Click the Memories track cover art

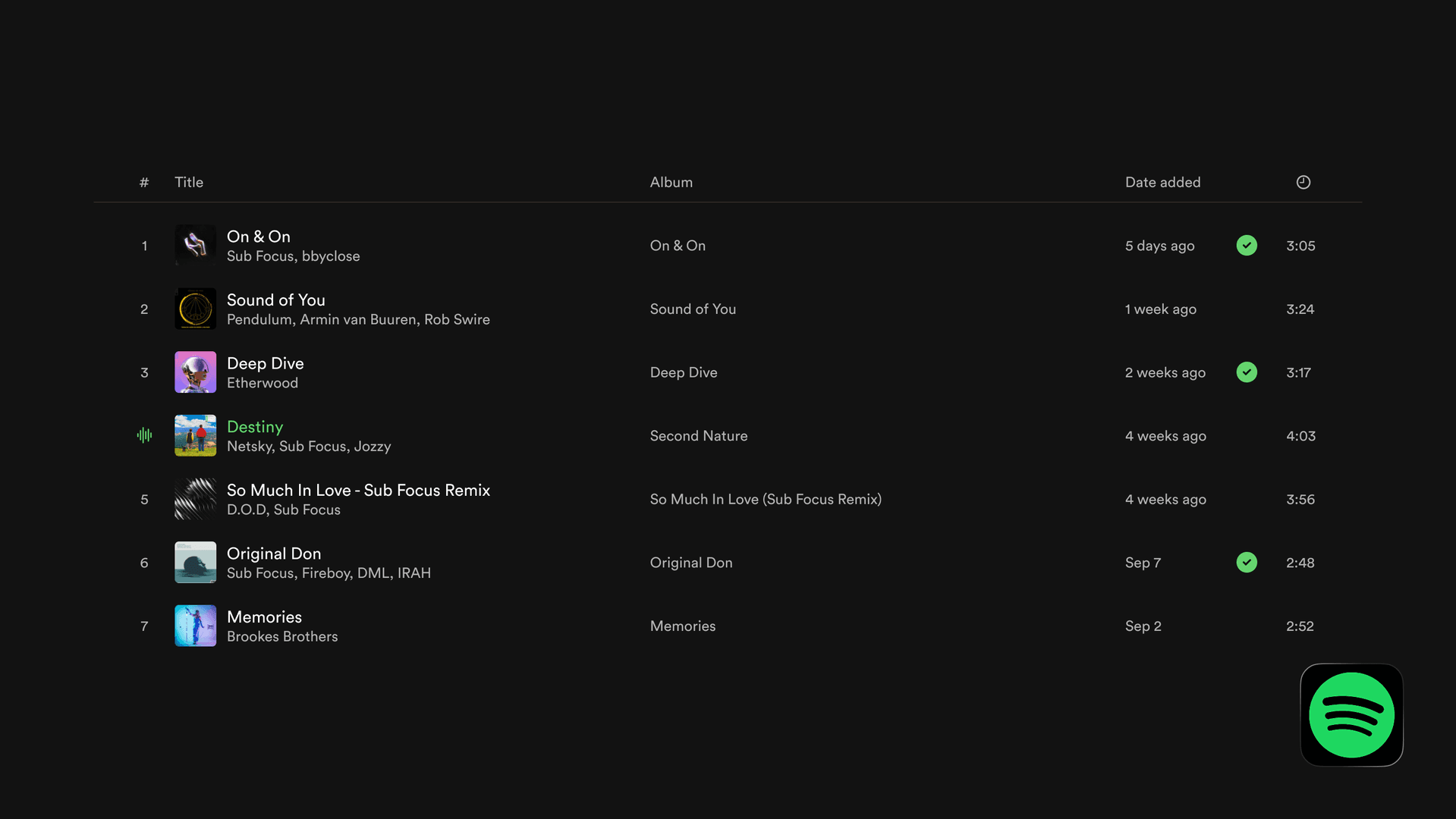(195, 626)
